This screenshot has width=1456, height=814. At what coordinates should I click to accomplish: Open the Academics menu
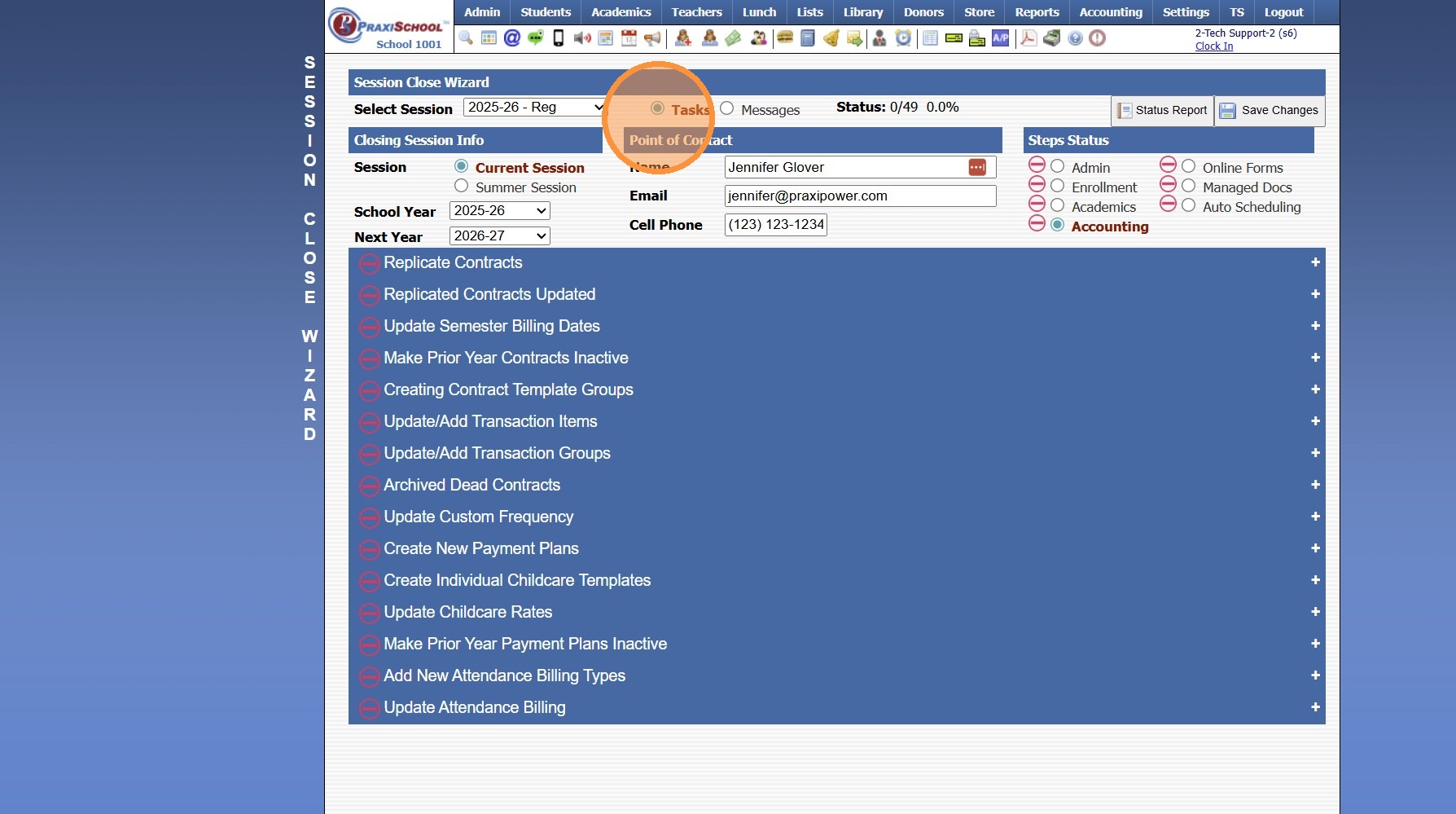[x=621, y=12]
